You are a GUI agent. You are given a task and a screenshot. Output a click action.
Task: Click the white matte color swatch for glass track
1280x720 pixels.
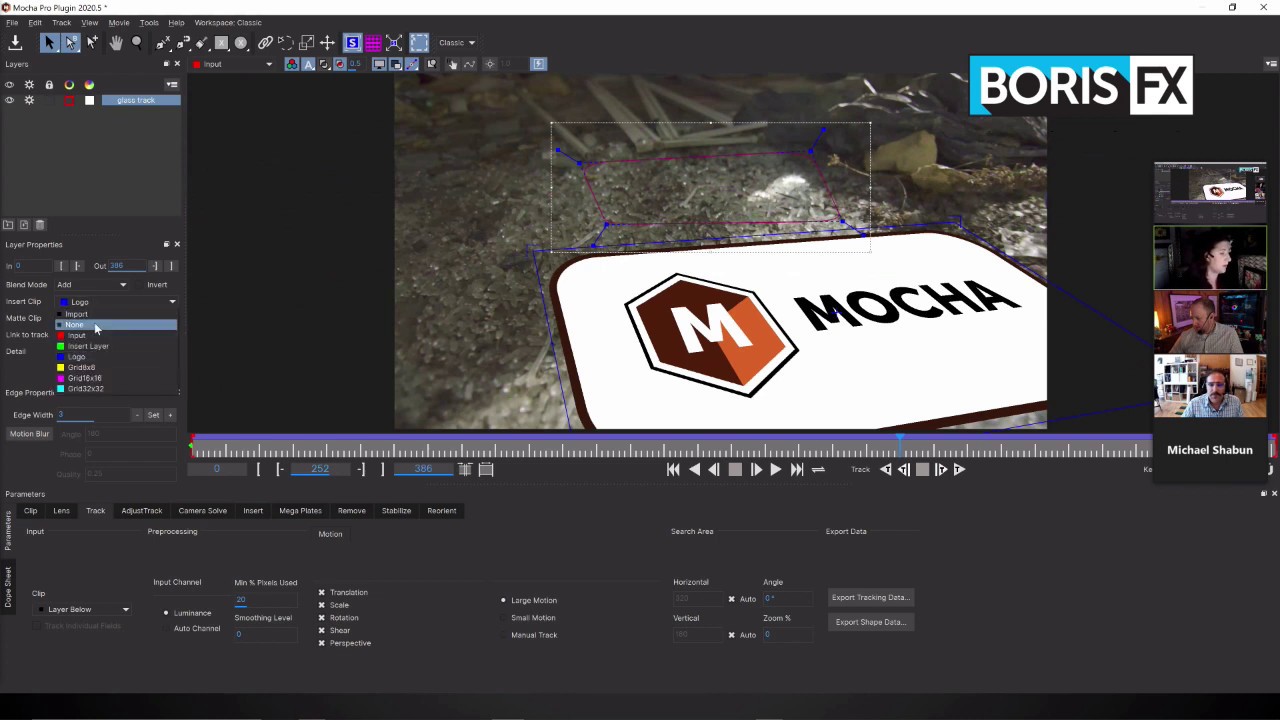pos(89,100)
